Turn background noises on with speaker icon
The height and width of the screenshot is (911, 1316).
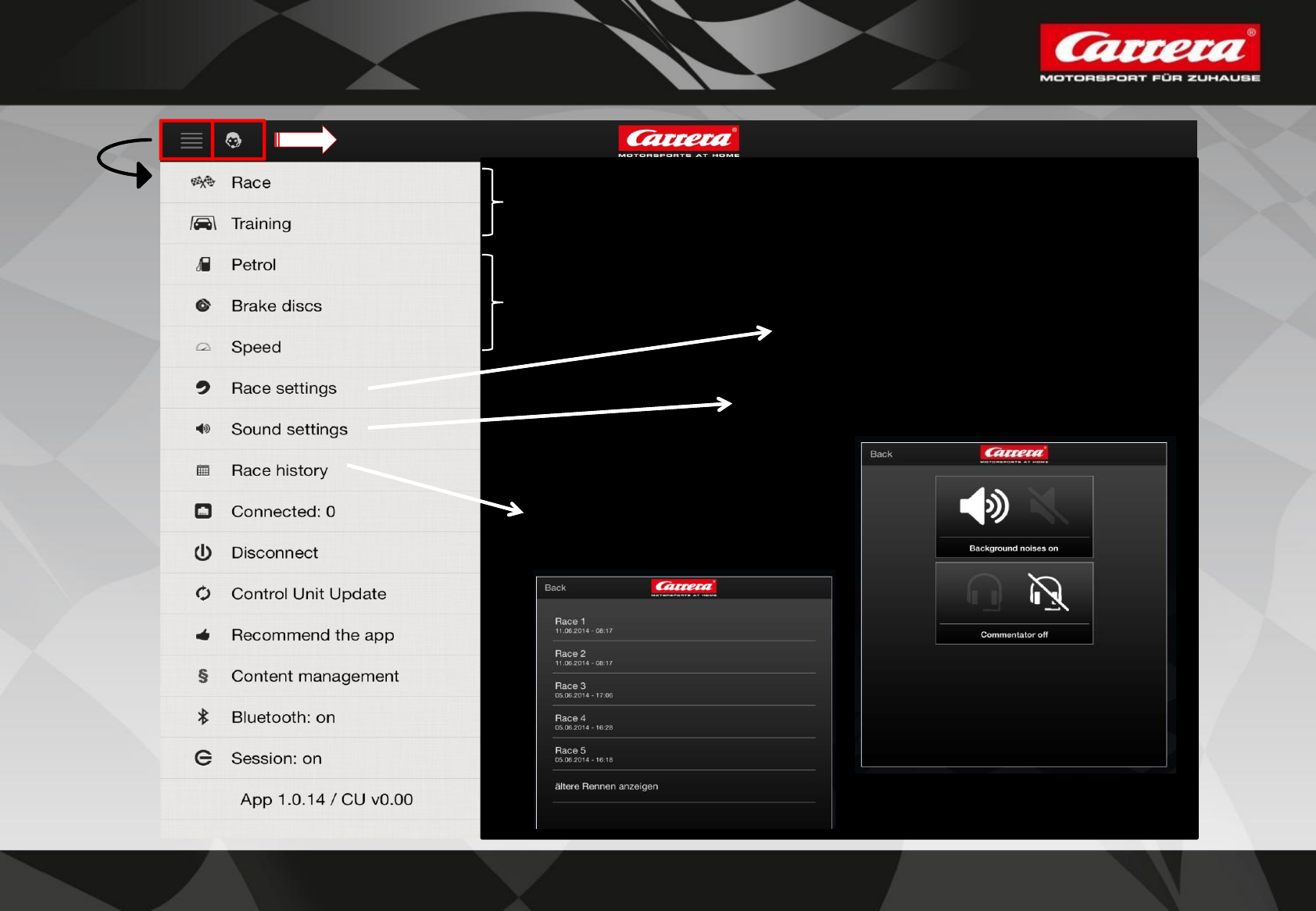[984, 506]
